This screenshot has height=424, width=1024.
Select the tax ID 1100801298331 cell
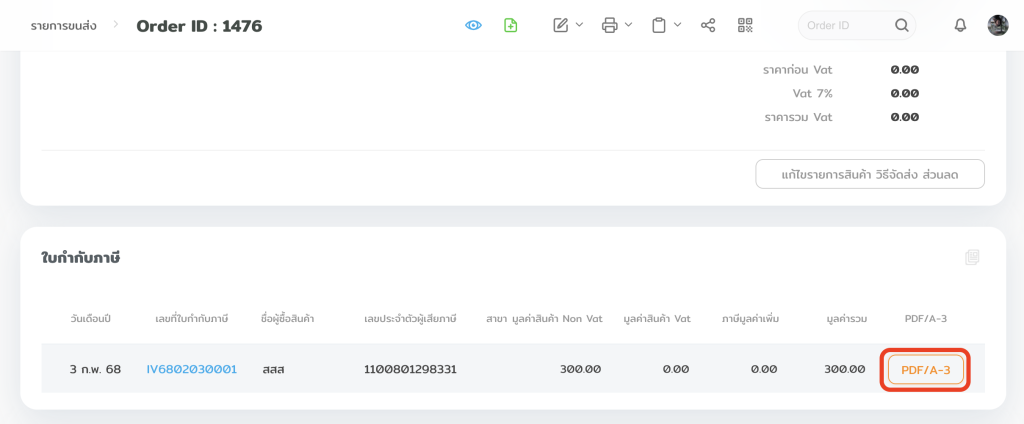click(410, 369)
